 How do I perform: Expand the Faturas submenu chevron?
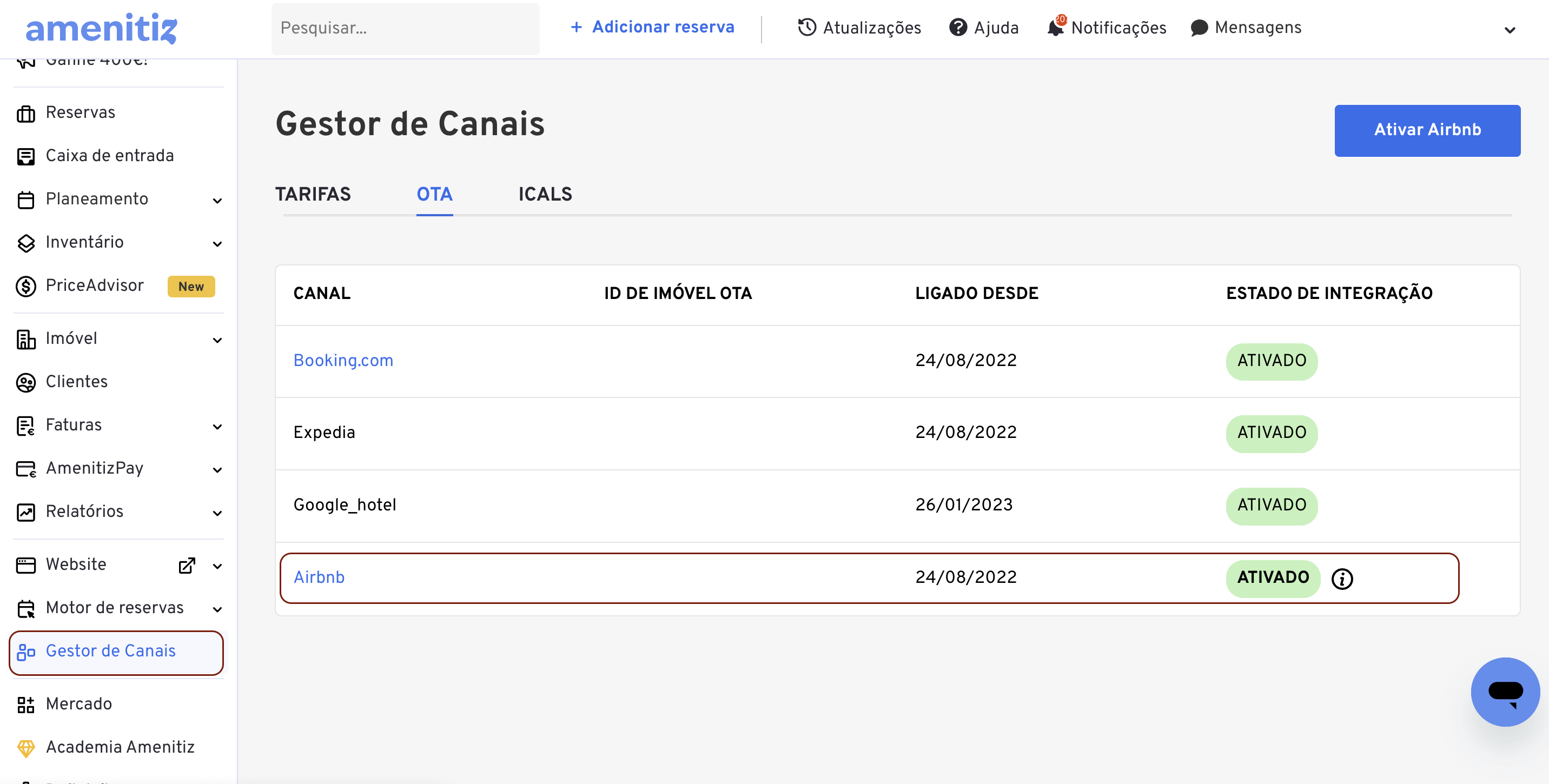tap(217, 427)
